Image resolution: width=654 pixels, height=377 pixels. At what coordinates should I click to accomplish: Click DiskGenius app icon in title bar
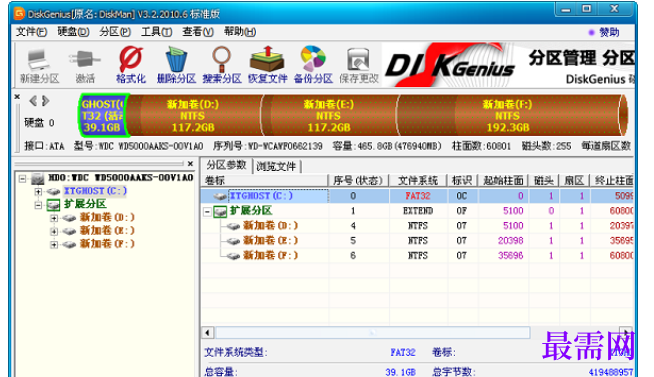[x=19, y=13]
